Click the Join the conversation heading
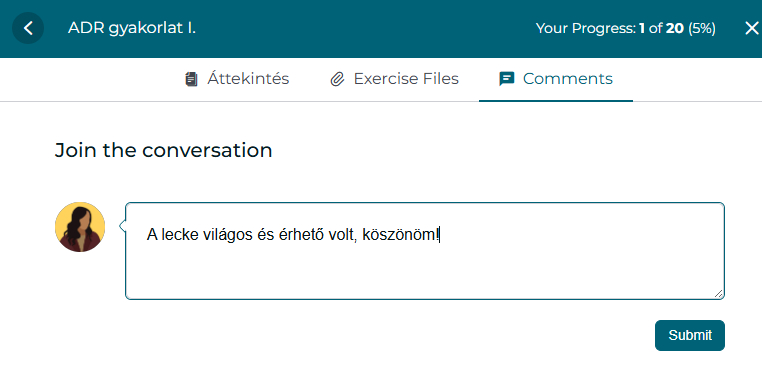The width and height of the screenshot is (762, 374). 163,150
